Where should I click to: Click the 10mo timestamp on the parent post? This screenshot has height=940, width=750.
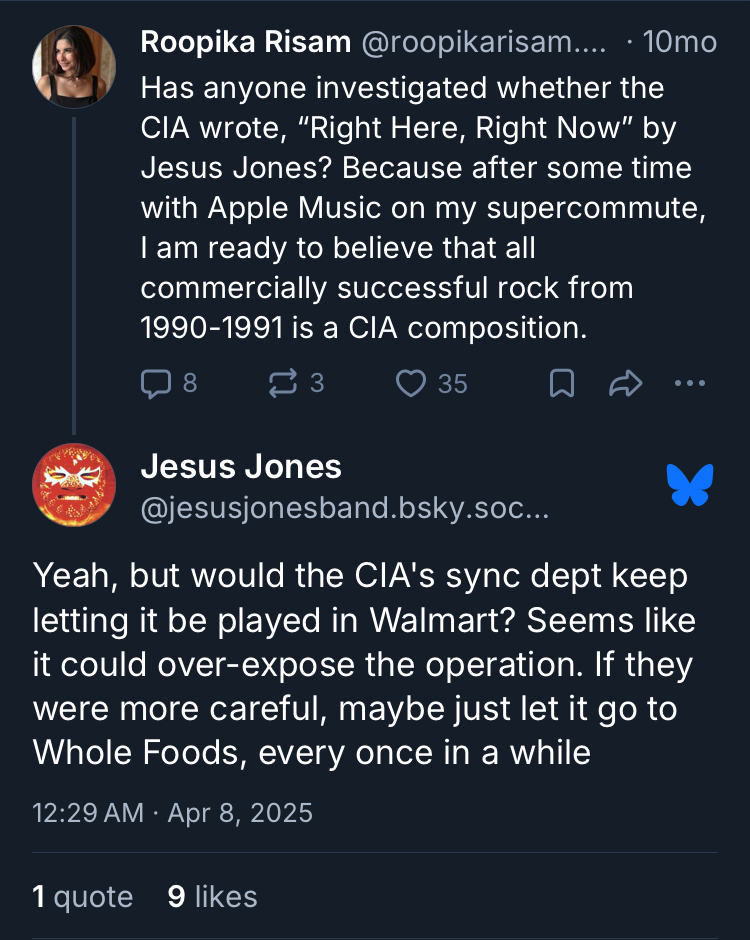coord(680,42)
